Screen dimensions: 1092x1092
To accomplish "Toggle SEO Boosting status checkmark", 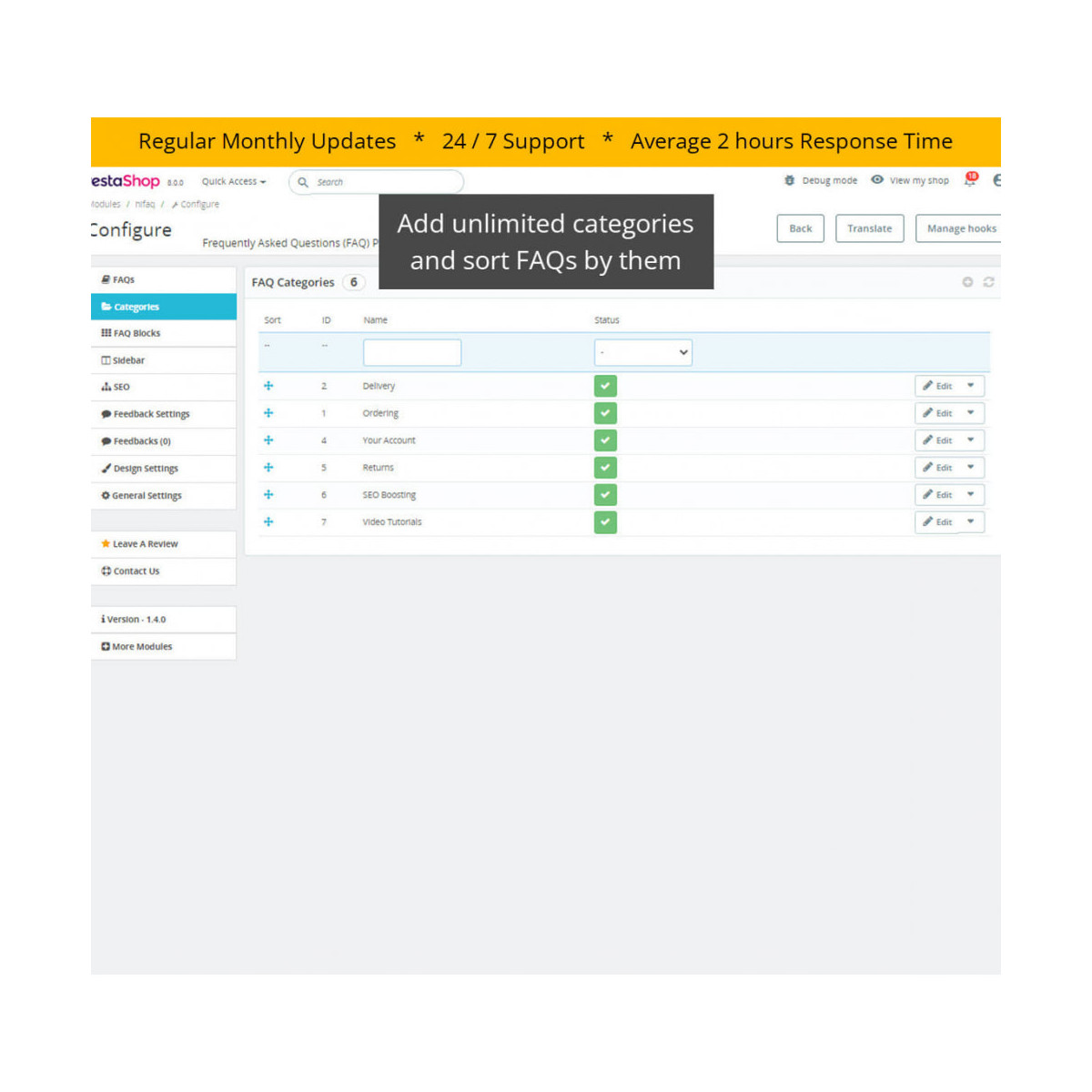I will pos(605,495).
